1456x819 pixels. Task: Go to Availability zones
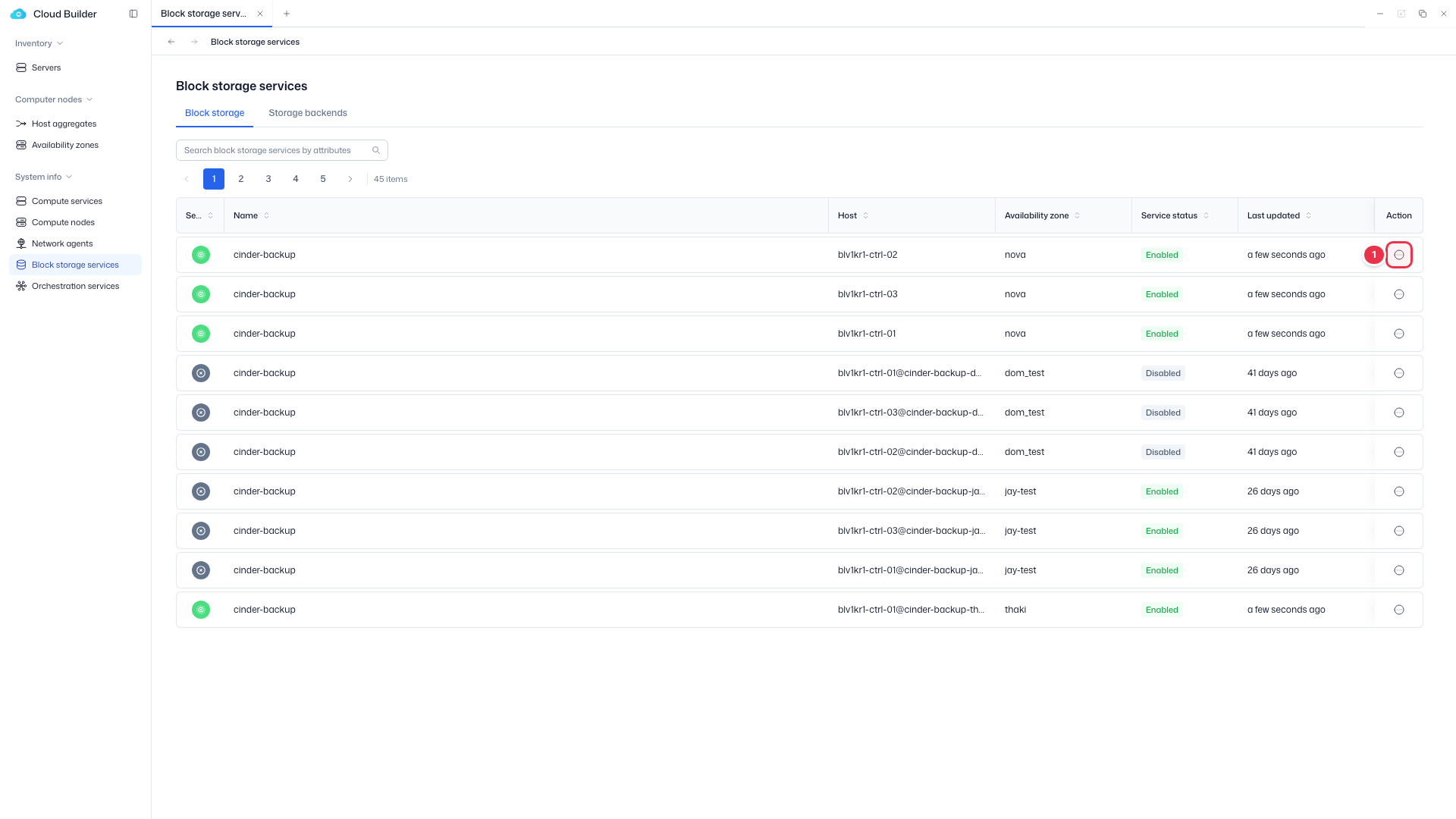pos(65,145)
